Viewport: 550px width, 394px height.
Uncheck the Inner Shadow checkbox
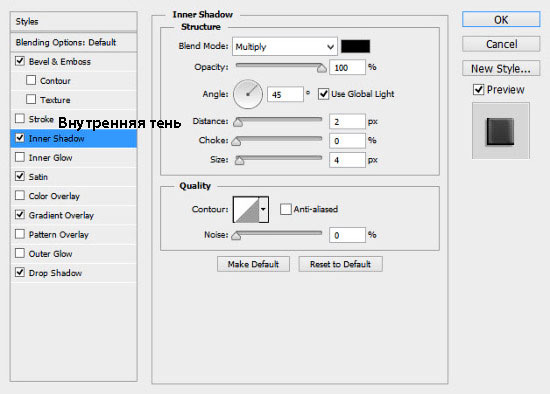click(20, 138)
